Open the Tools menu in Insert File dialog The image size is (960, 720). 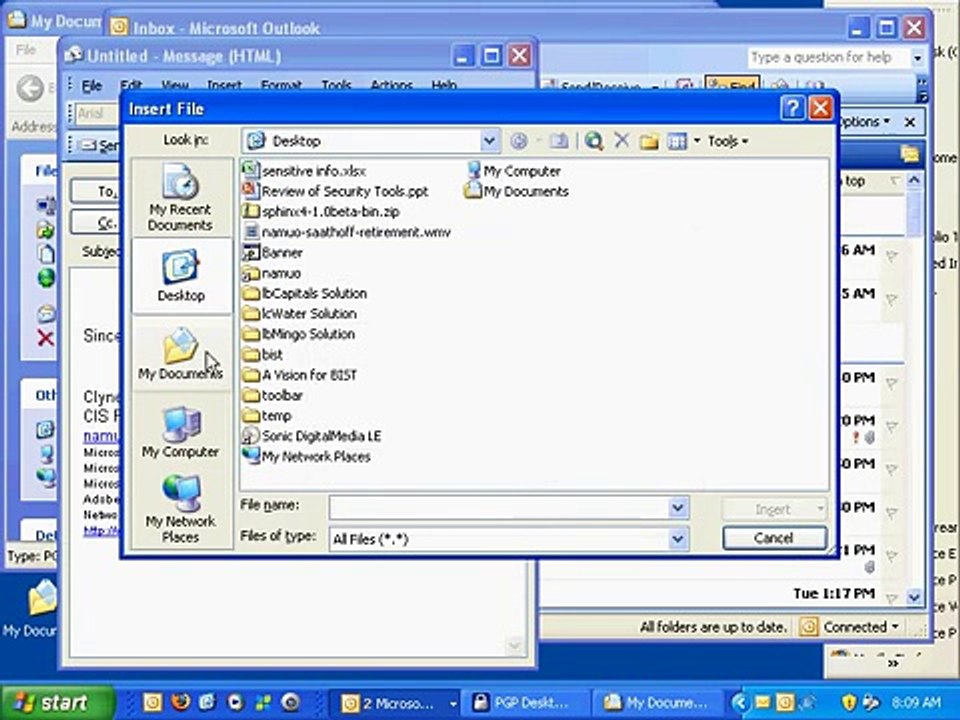click(727, 141)
